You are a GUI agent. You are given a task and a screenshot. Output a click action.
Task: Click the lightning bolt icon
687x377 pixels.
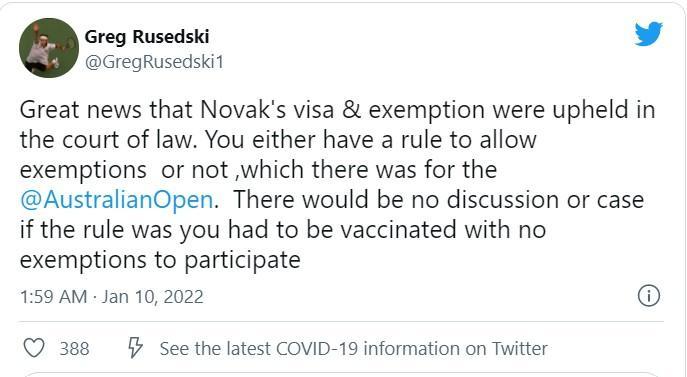135,349
